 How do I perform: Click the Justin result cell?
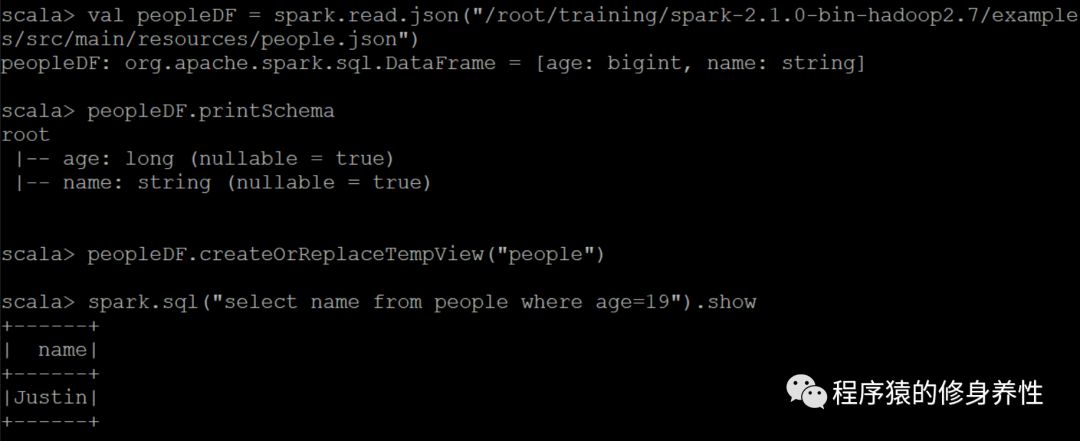point(50,398)
